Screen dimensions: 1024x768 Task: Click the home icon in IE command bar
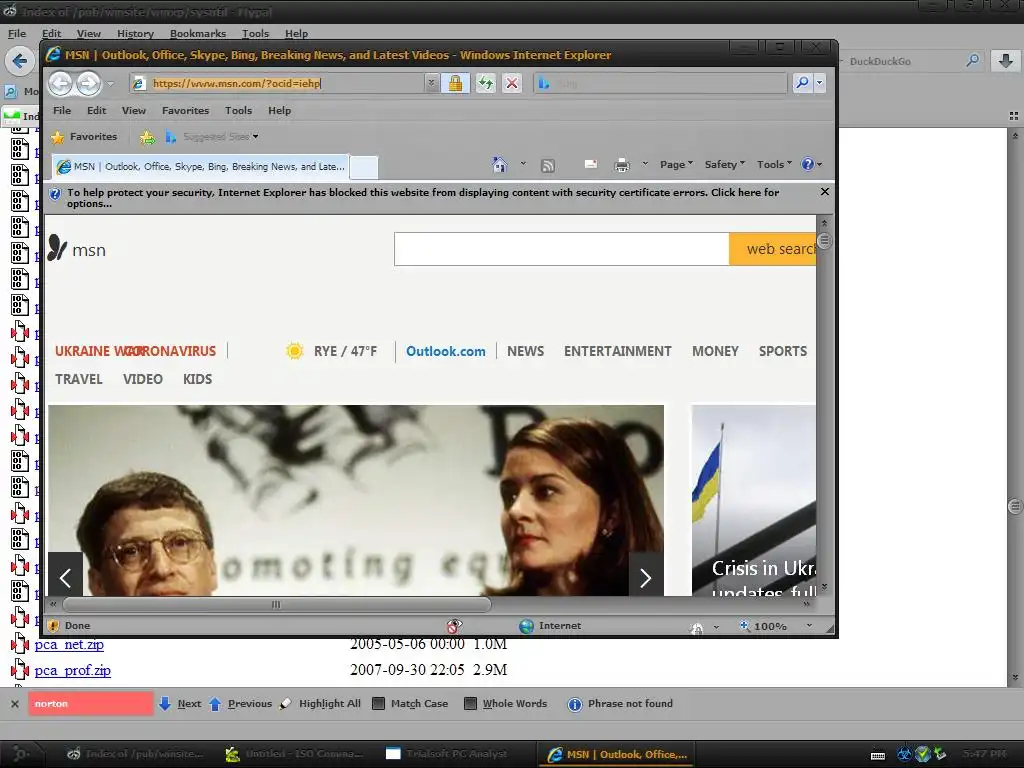[500, 165]
